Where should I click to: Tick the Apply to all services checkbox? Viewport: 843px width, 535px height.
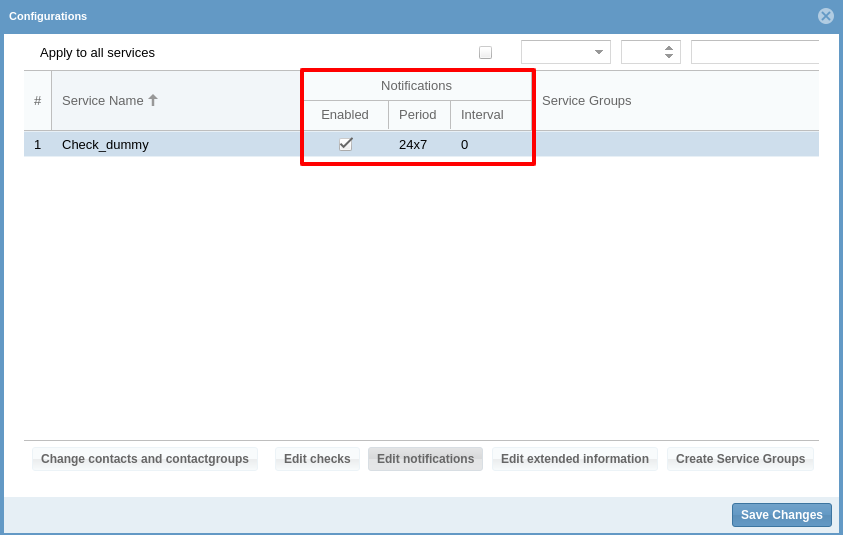pos(485,52)
